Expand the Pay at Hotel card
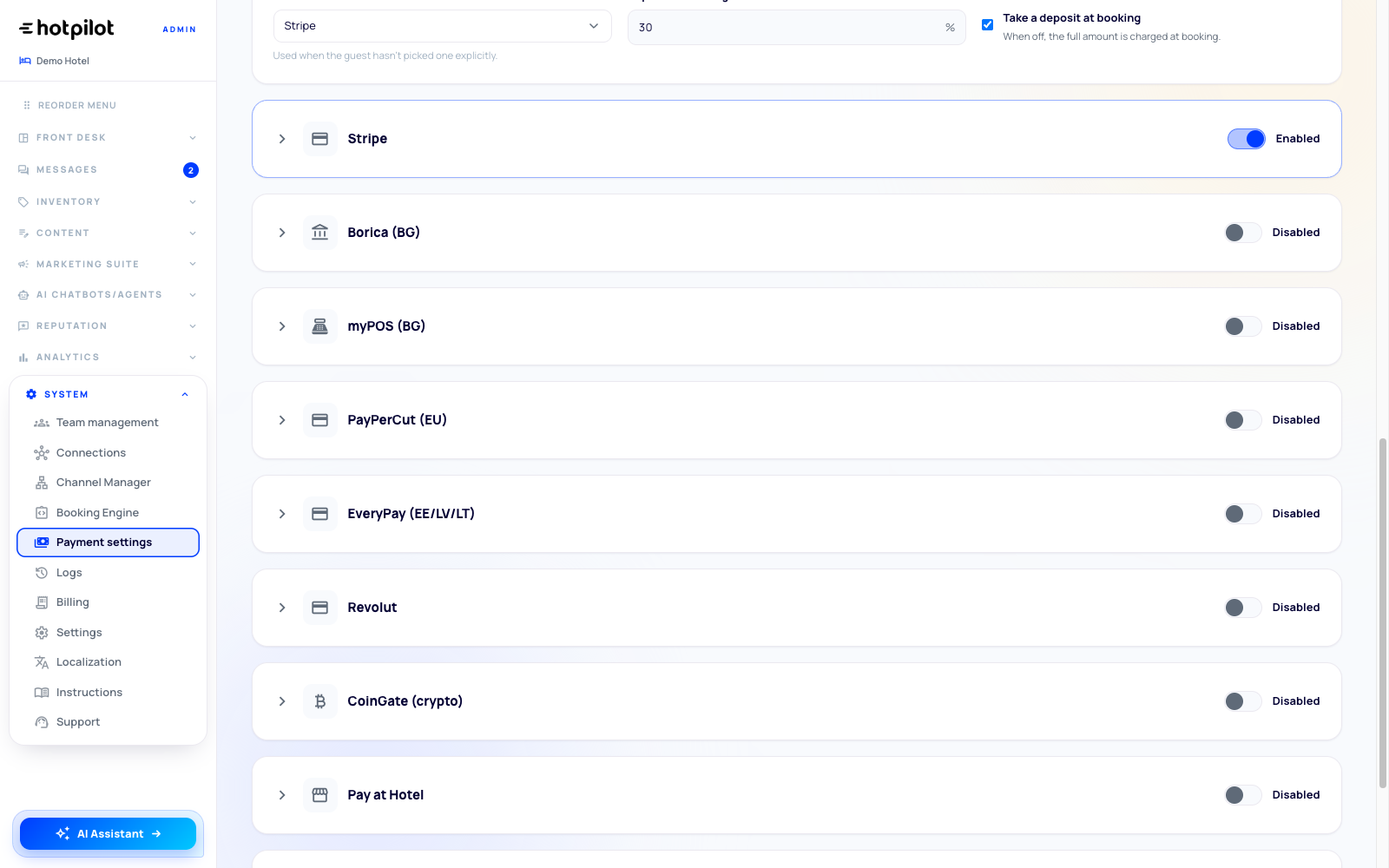 click(x=282, y=795)
